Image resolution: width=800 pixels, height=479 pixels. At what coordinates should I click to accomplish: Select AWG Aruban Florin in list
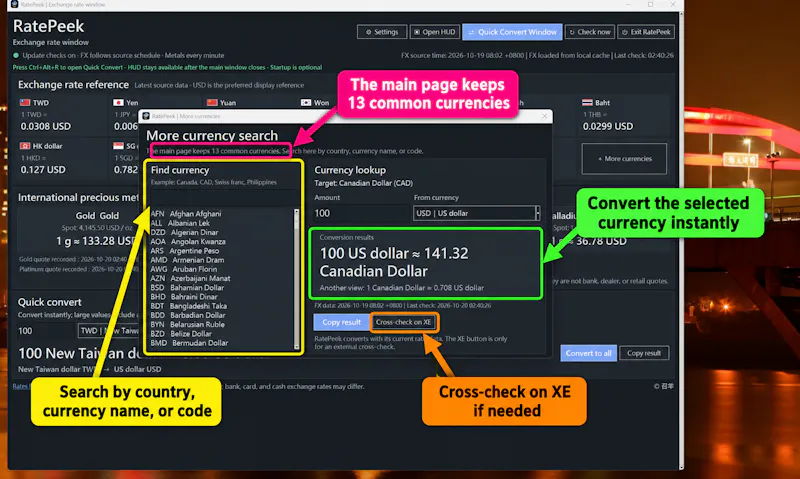click(x=184, y=269)
